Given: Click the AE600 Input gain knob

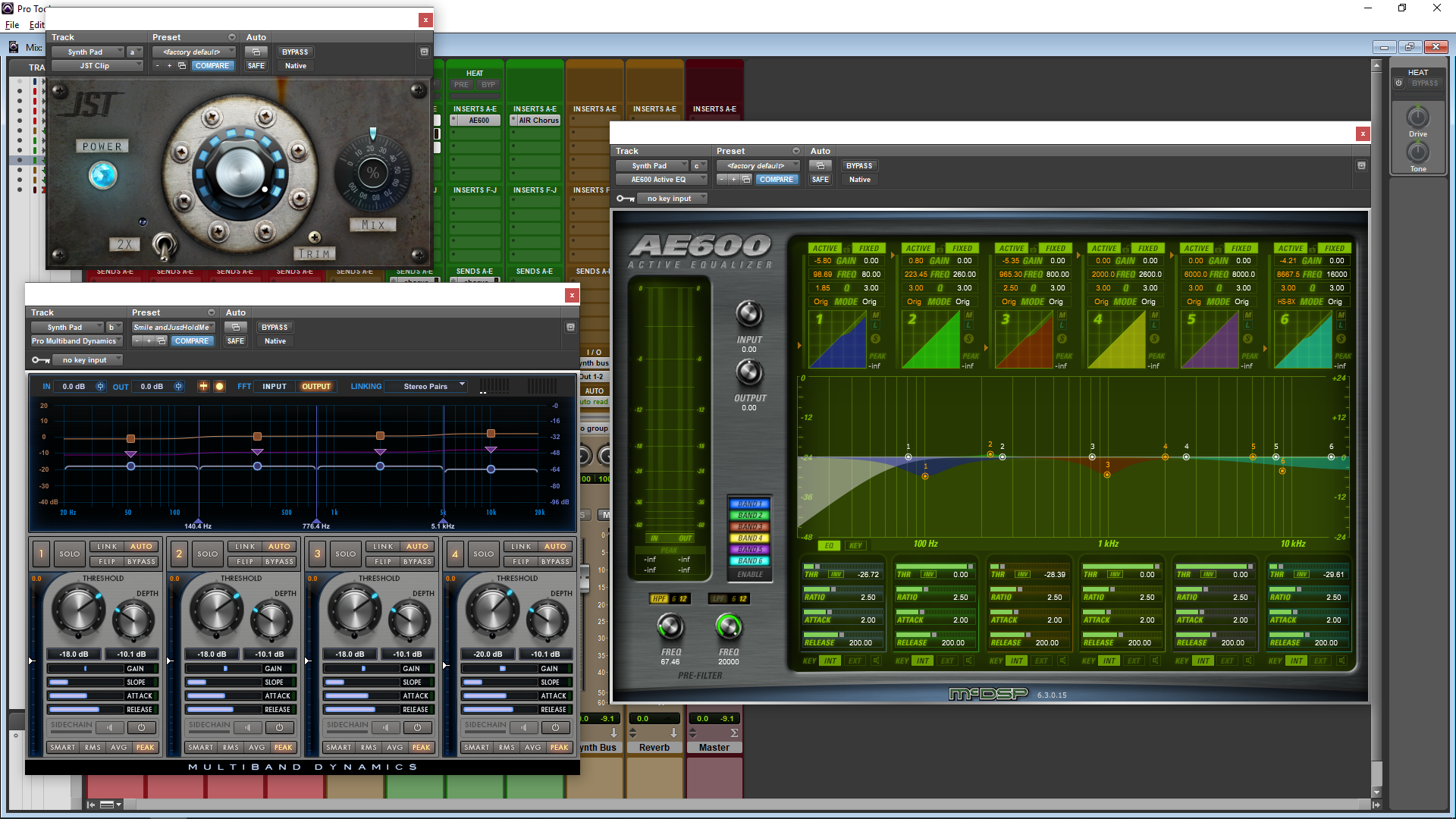Looking at the screenshot, I should (749, 314).
